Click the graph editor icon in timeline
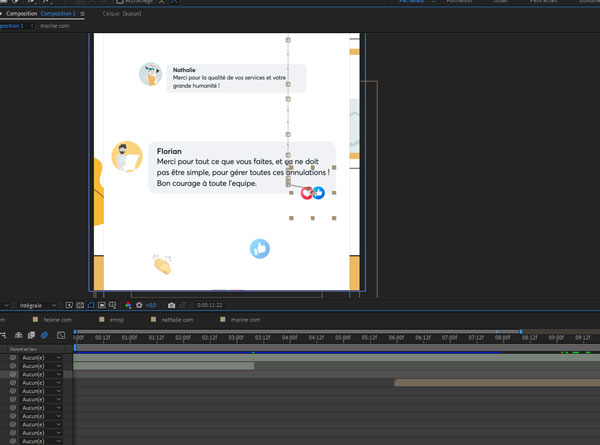This screenshot has width=600, height=445. point(61,334)
